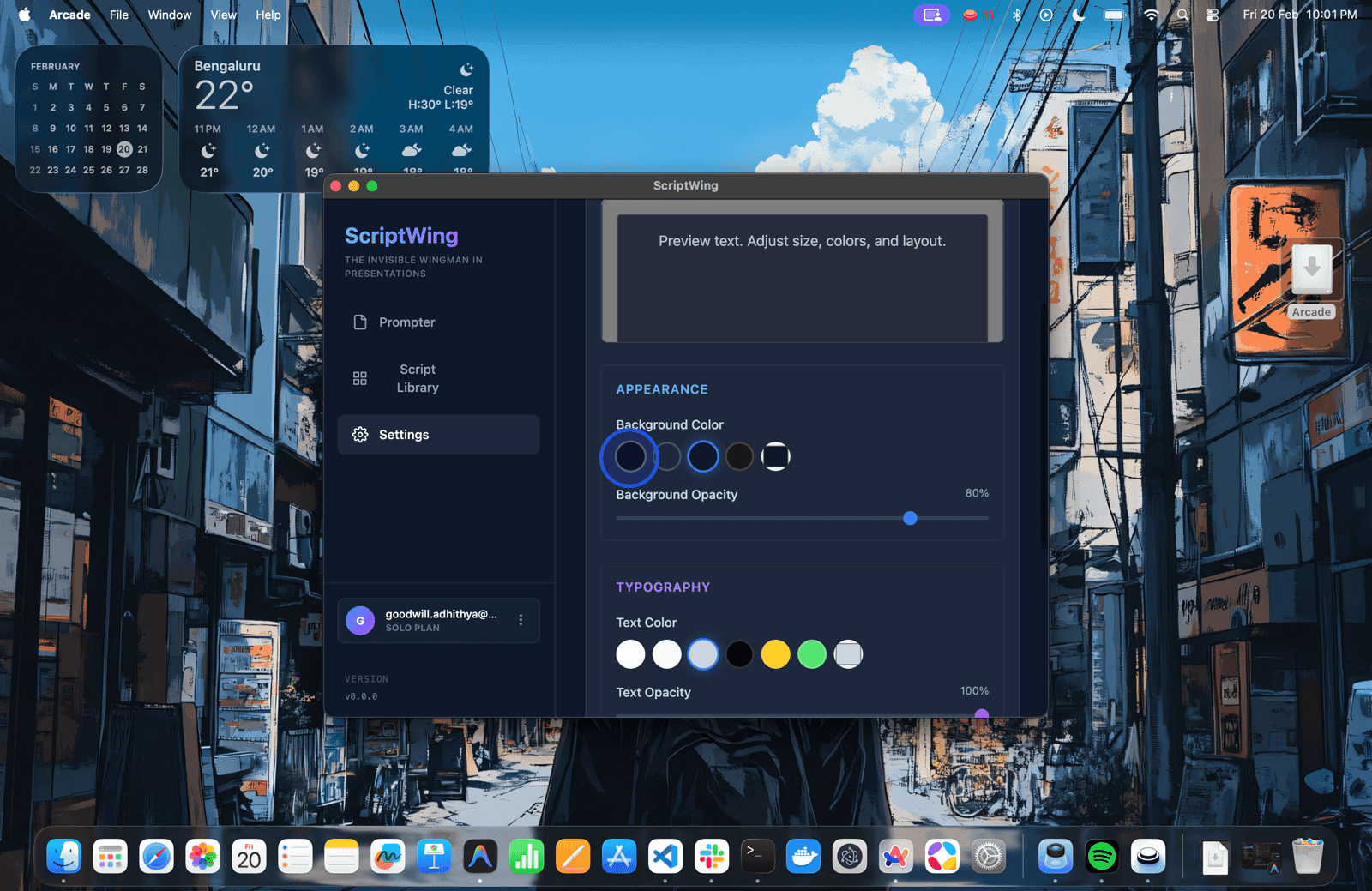Click the Settings gear icon in sidebar
Viewport: 1372px width, 891px height.
(x=360, y=435)
